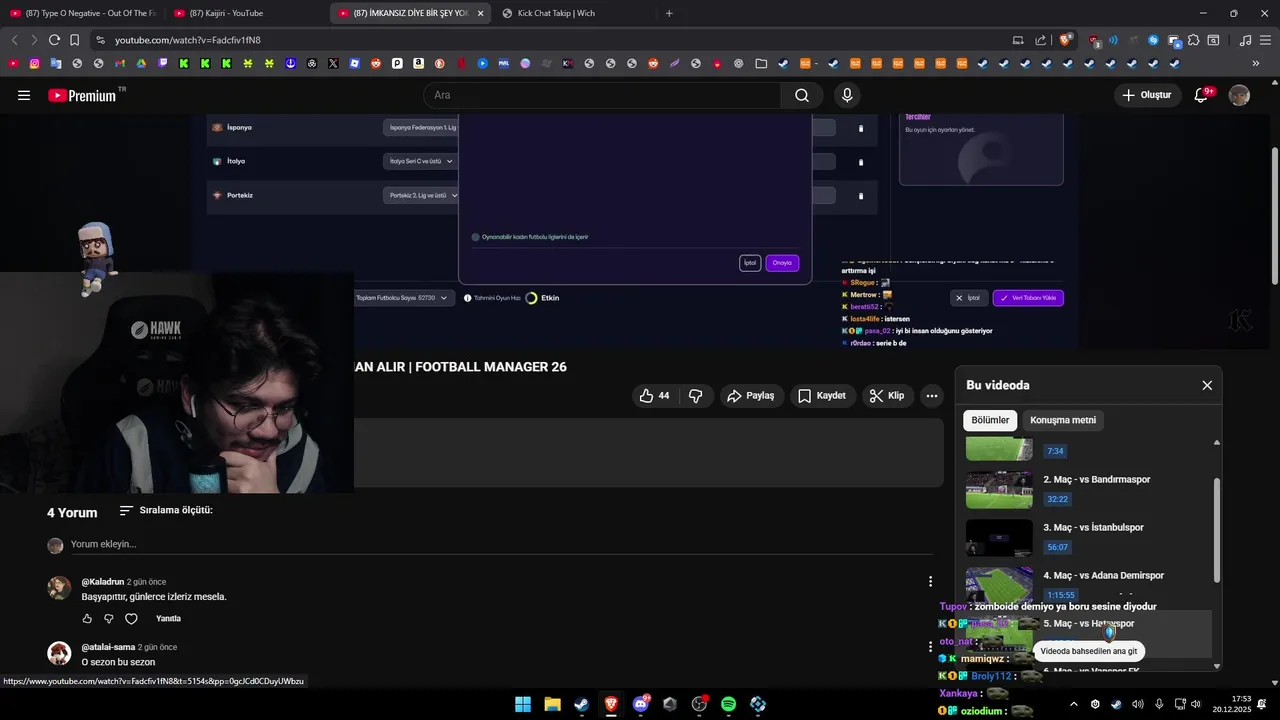Open YouTube notifications bell
This screenshot has height=720, width=1280.
point(1203,95)
